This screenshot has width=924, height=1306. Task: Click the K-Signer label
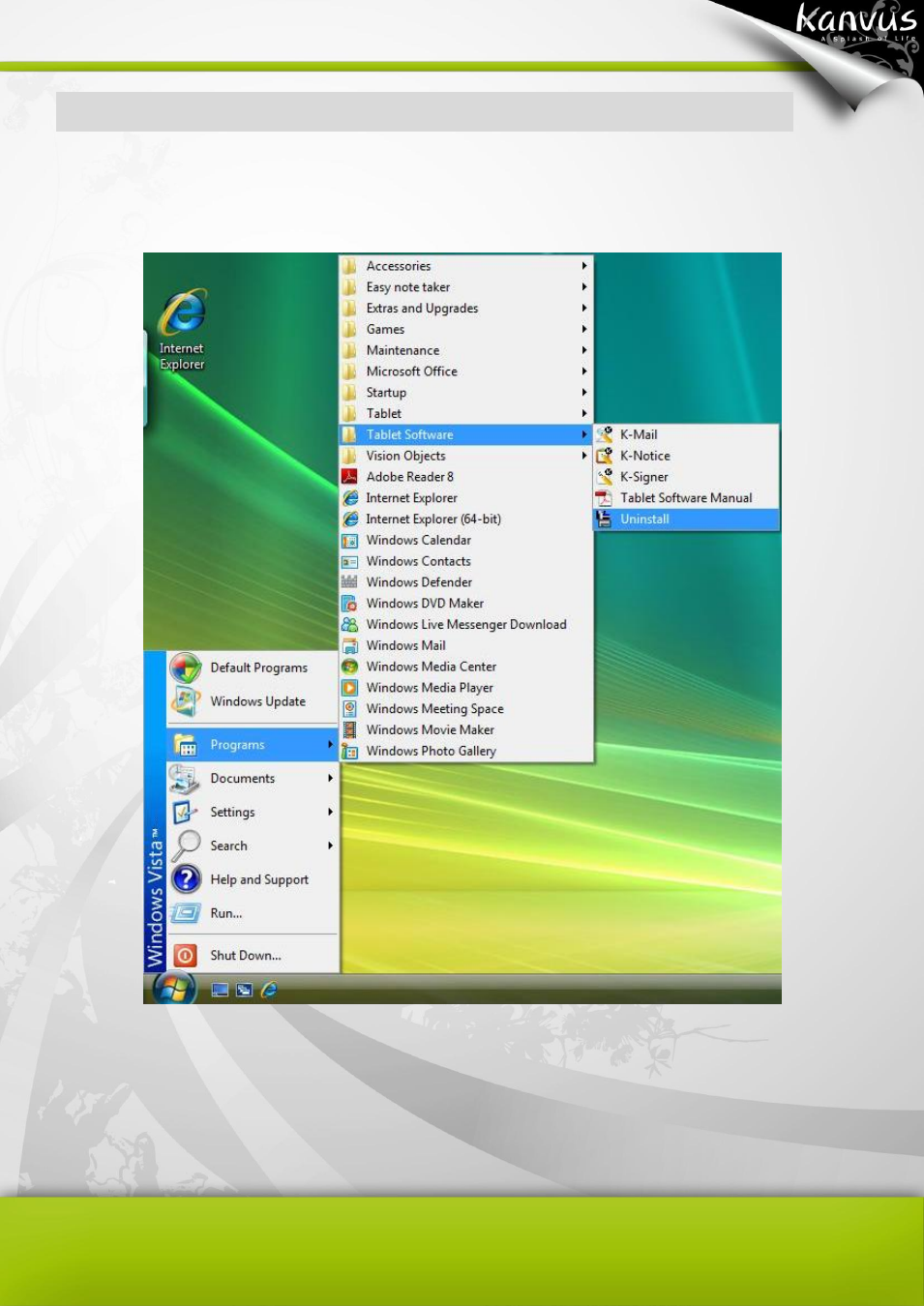tap(644, 477)
